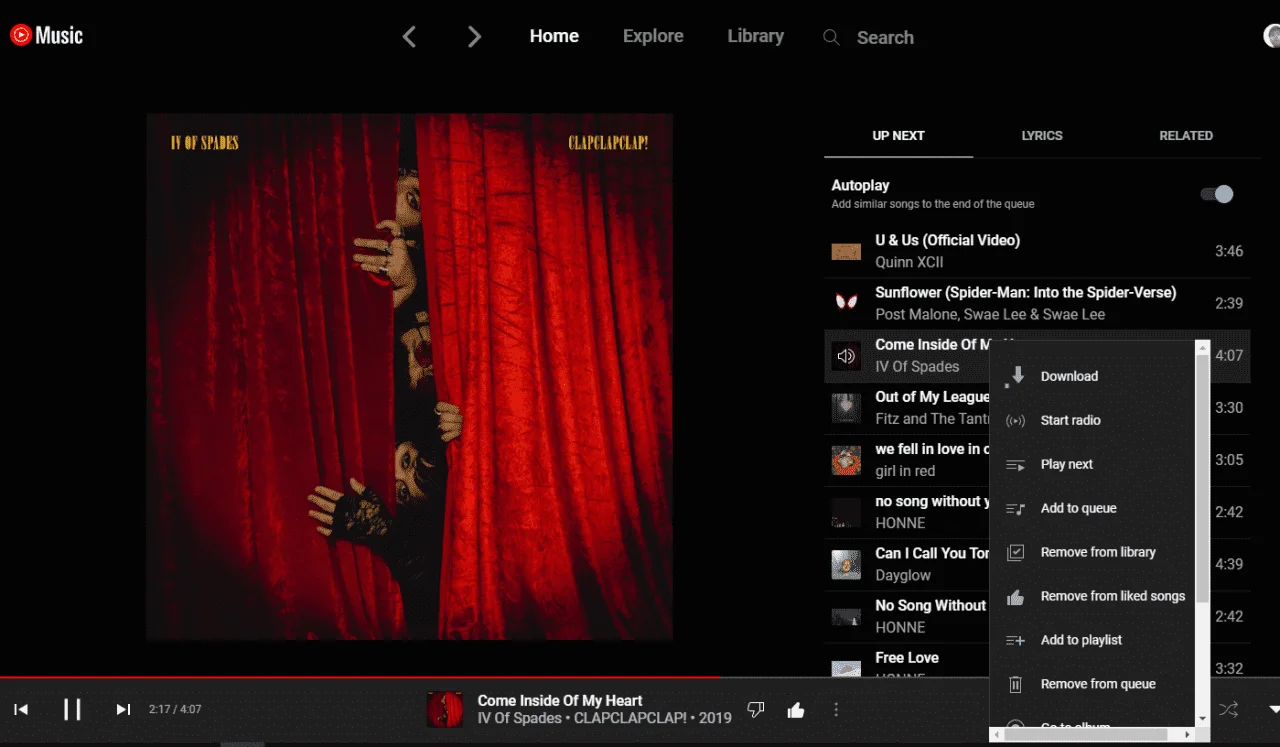Open IV Of Spades artist link in player
The width and height of the screenshot is (1280, 747).
(x=520, y=718)
